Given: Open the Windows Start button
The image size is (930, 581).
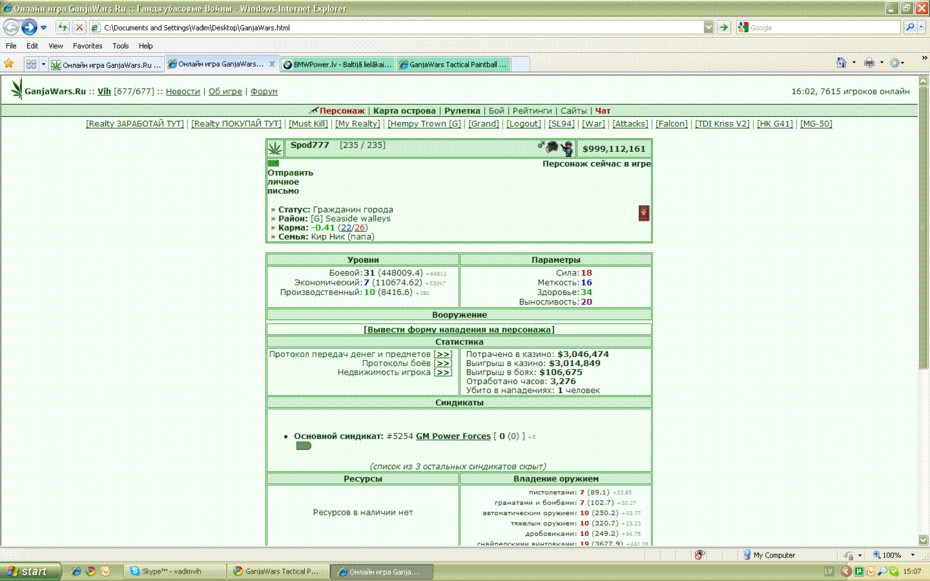Looking at the screenshot, I should [x=31, y=572].
